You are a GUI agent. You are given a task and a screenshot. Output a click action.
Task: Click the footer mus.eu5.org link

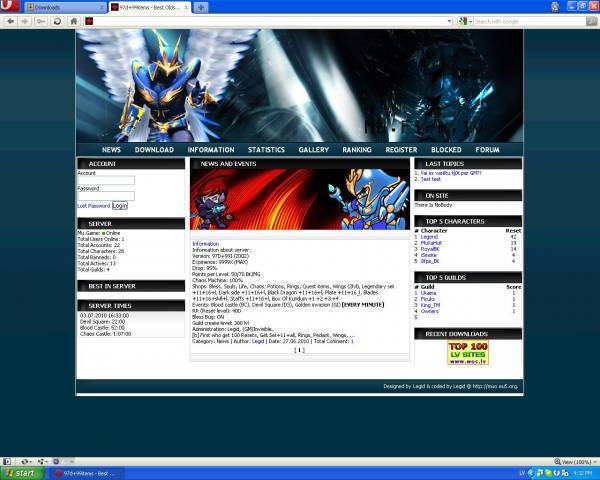click(495, 386)
